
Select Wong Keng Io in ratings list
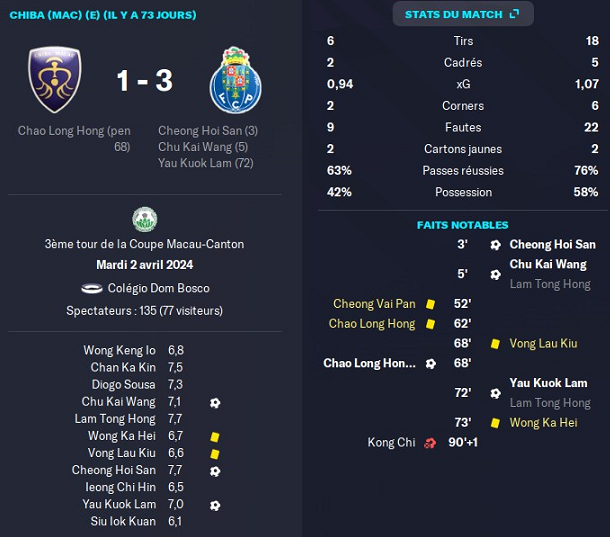[120, 350]
